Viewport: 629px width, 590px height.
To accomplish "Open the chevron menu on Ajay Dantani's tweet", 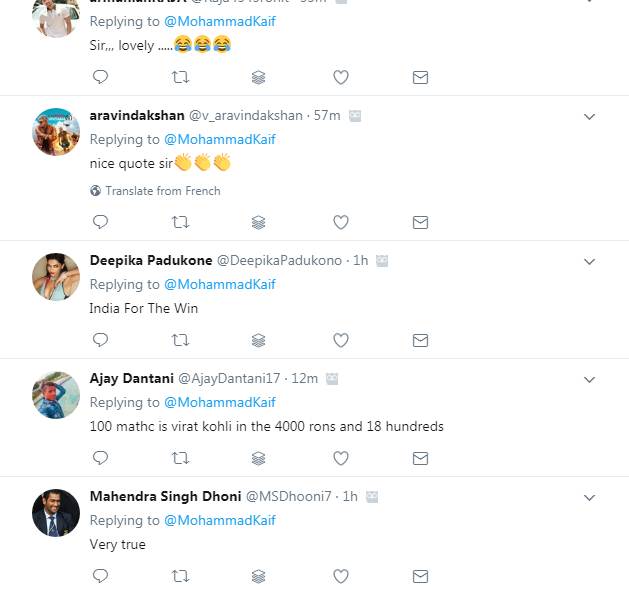I will (x=589, y=380).
